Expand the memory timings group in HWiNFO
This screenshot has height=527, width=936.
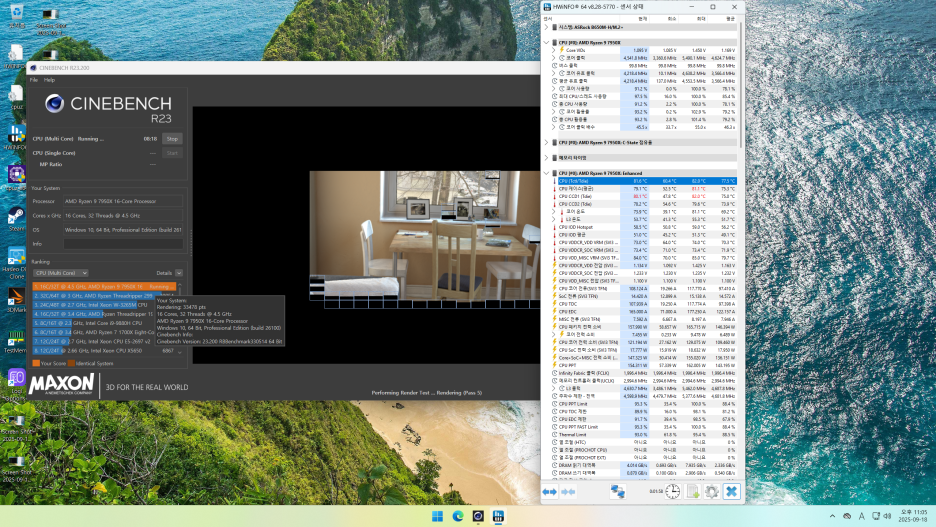(x=546, y=158)
